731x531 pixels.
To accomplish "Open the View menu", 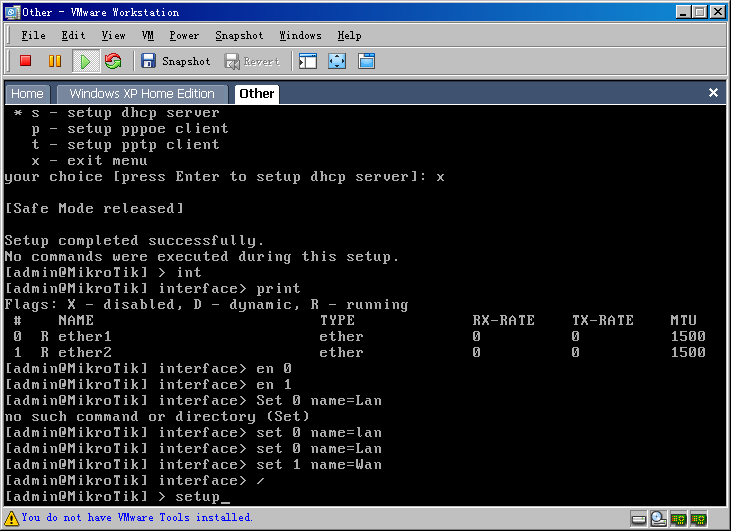I will click(x=113, y=35).
